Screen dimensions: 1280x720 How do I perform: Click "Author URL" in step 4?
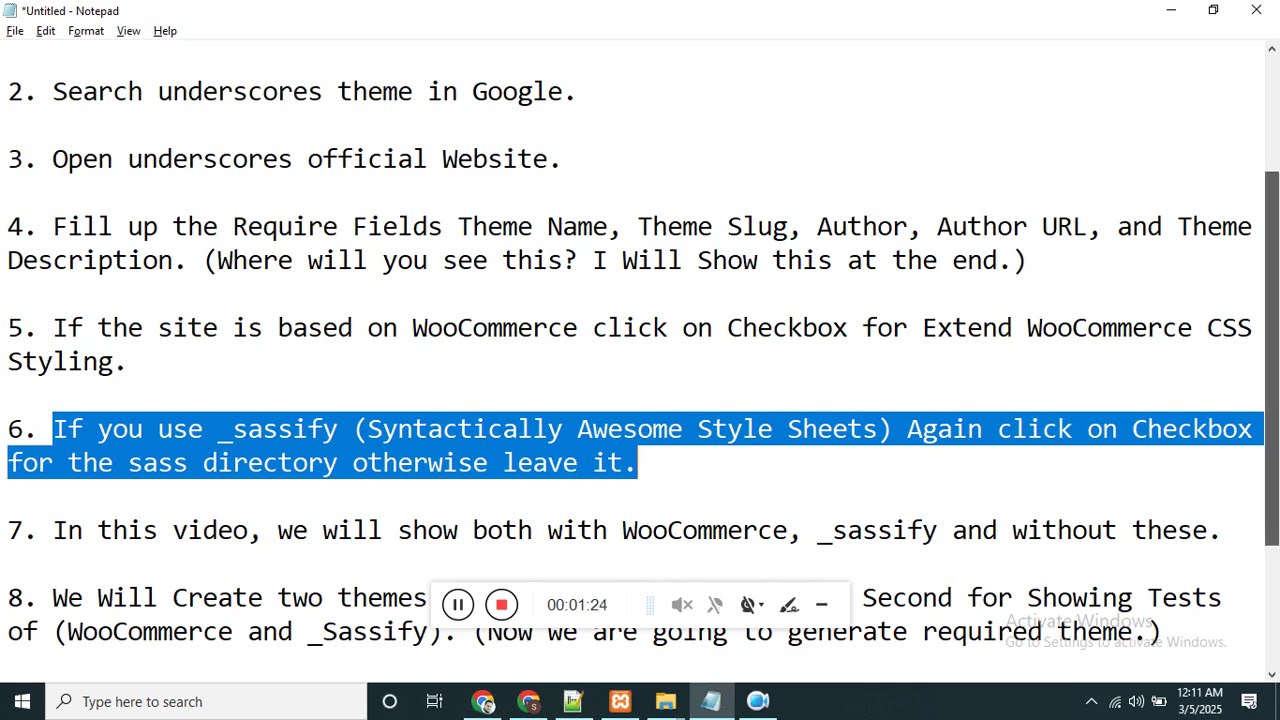pos(1011,227)
